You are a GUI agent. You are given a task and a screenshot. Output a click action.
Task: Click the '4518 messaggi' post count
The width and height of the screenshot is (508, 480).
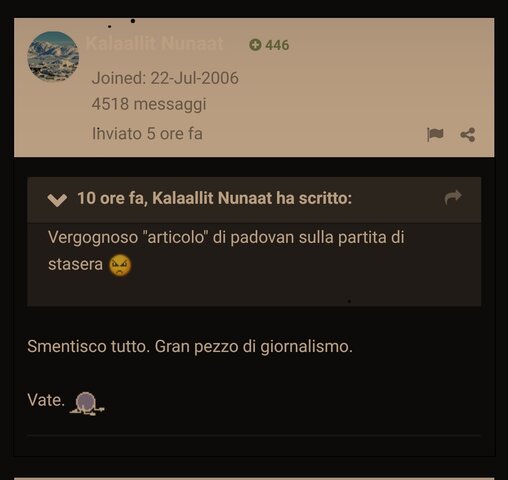[x=149, y=104]
